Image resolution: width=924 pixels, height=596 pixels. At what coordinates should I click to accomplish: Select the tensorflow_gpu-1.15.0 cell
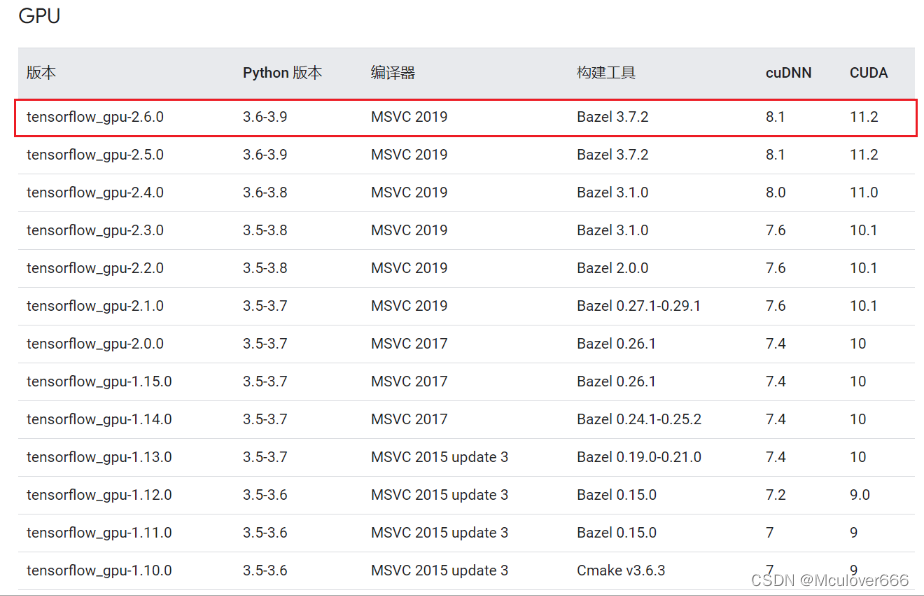[99, 381]
